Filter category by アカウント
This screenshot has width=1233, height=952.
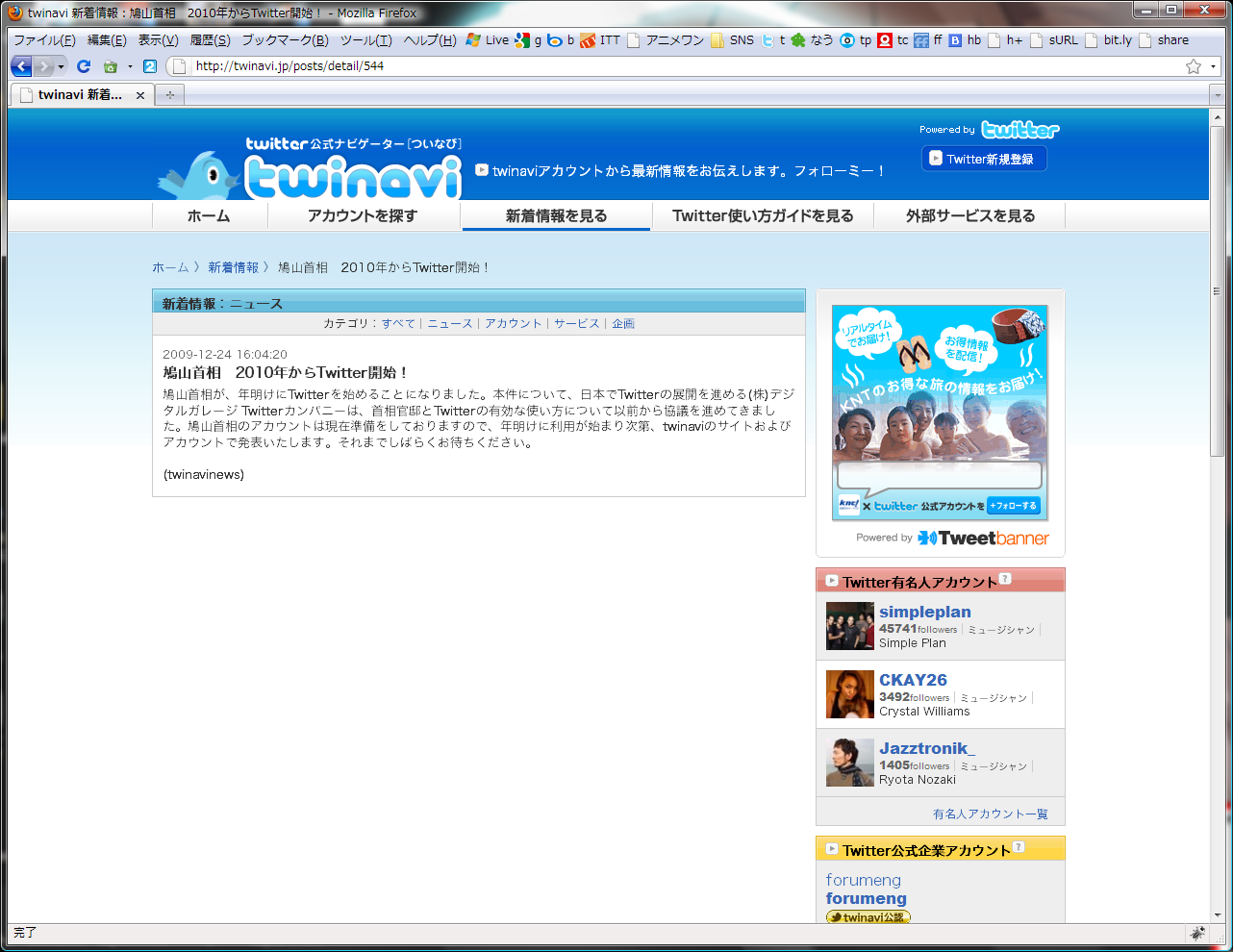click(x=514, y=324)
